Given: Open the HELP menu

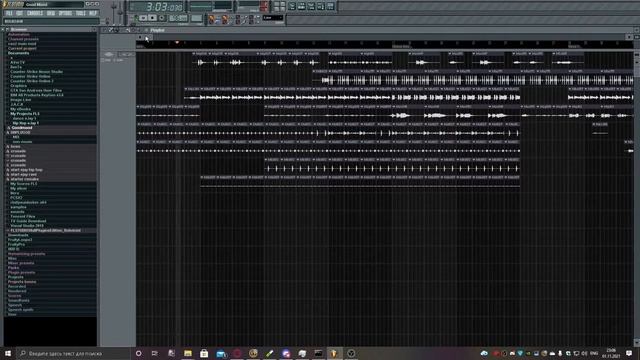Looking at the screenshot, I should click(93, 13).
